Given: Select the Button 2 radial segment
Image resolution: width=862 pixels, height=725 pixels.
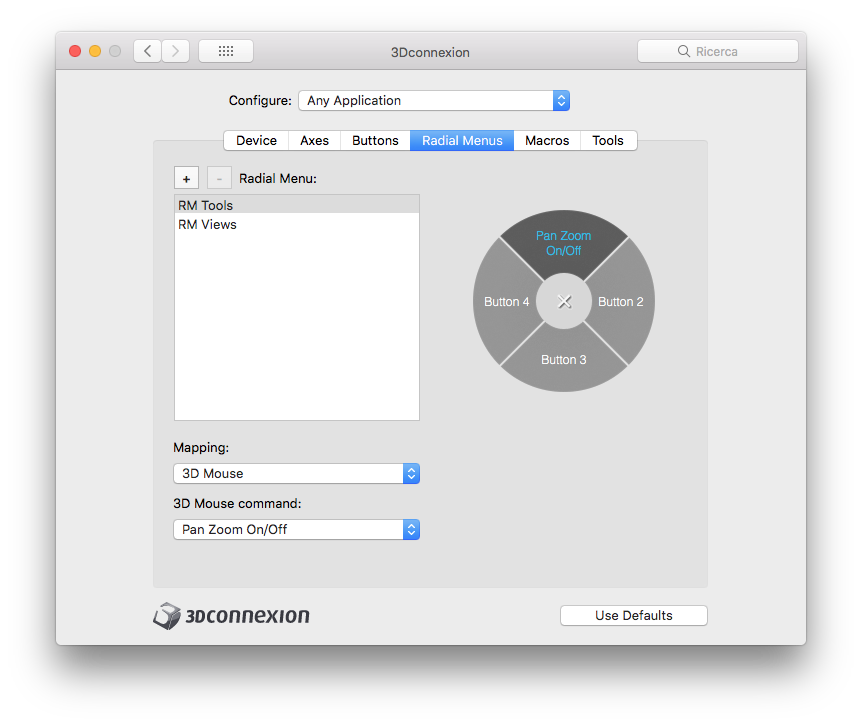Looking at the screenshot, I should coord(621,302).
